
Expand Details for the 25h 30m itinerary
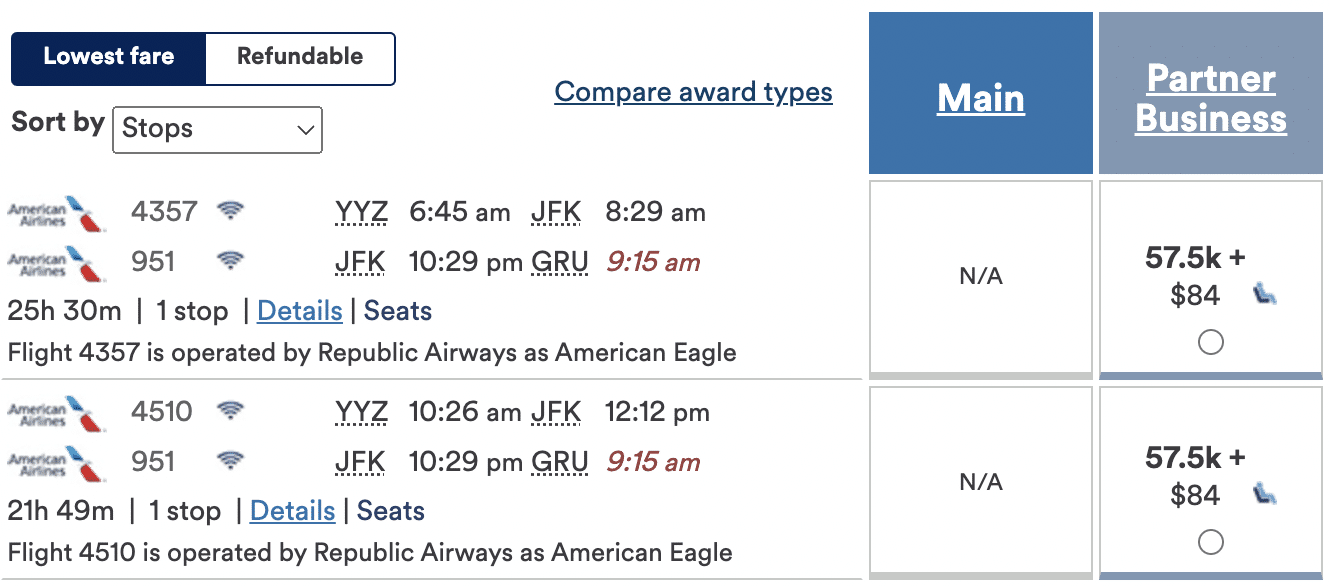coord(299,311)
